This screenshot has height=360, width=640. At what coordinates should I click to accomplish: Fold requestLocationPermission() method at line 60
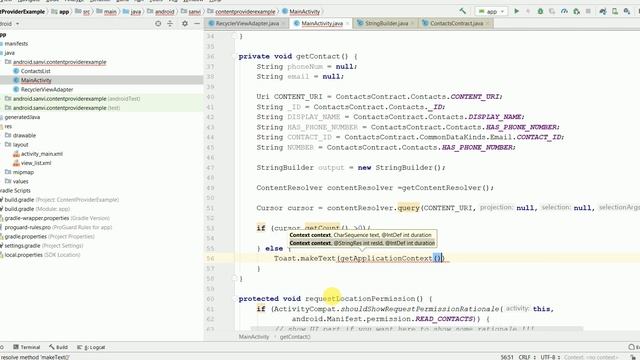point(235,299)
